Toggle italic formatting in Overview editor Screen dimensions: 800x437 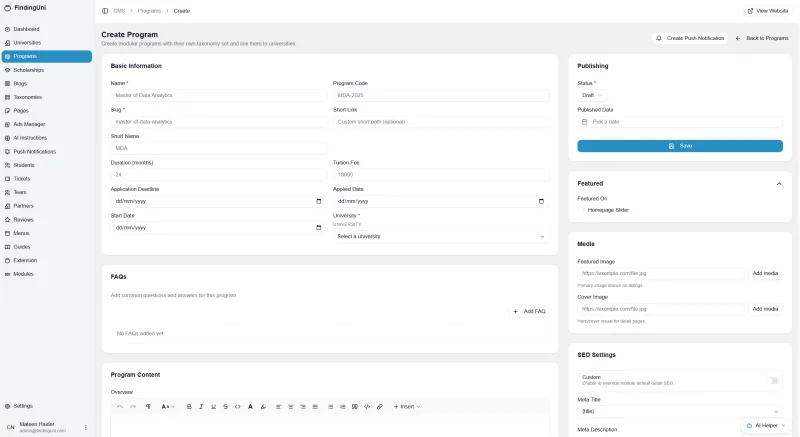pos(201,406)
